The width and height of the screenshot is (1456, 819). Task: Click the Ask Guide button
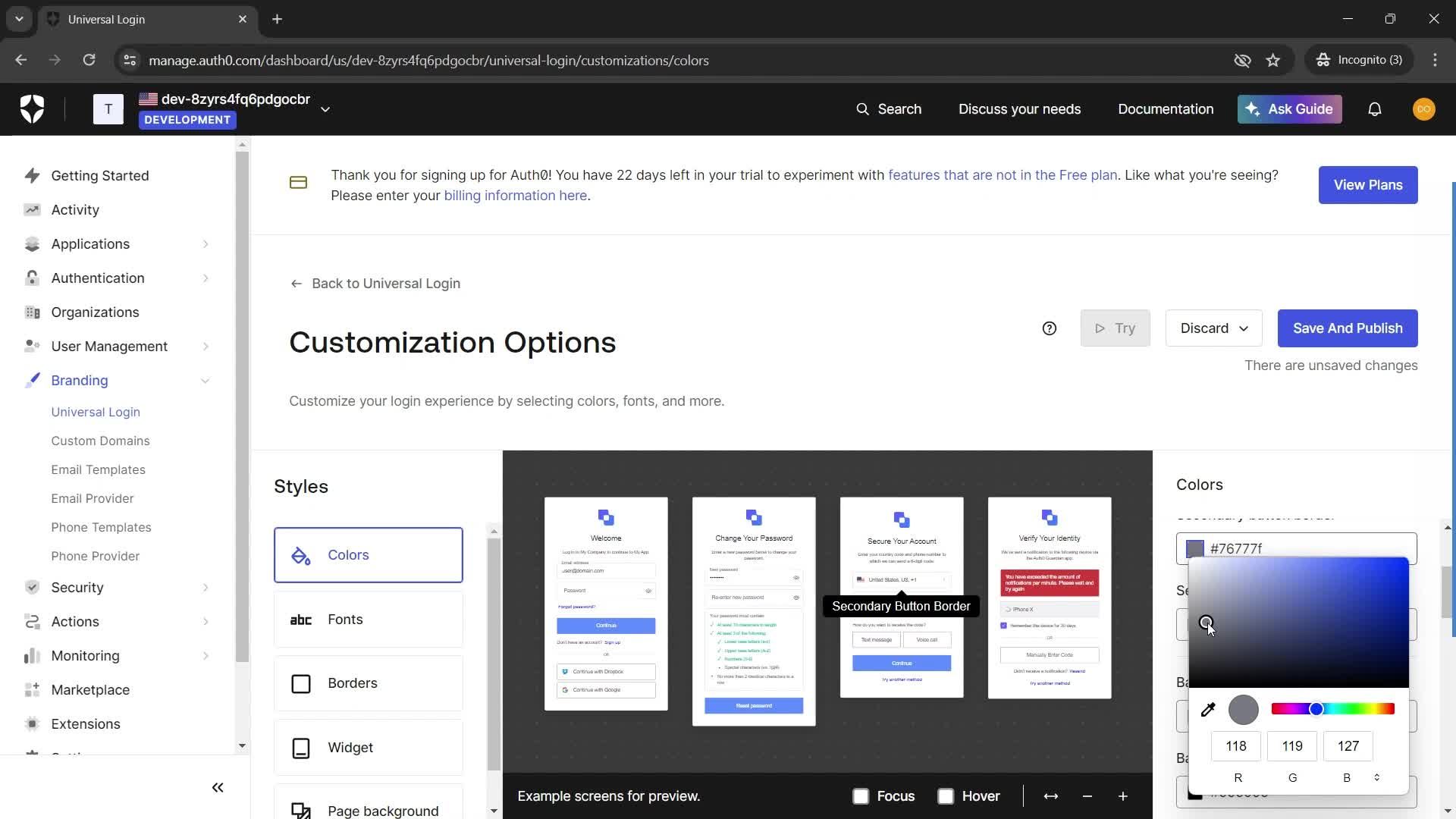tap(1290, 109)
